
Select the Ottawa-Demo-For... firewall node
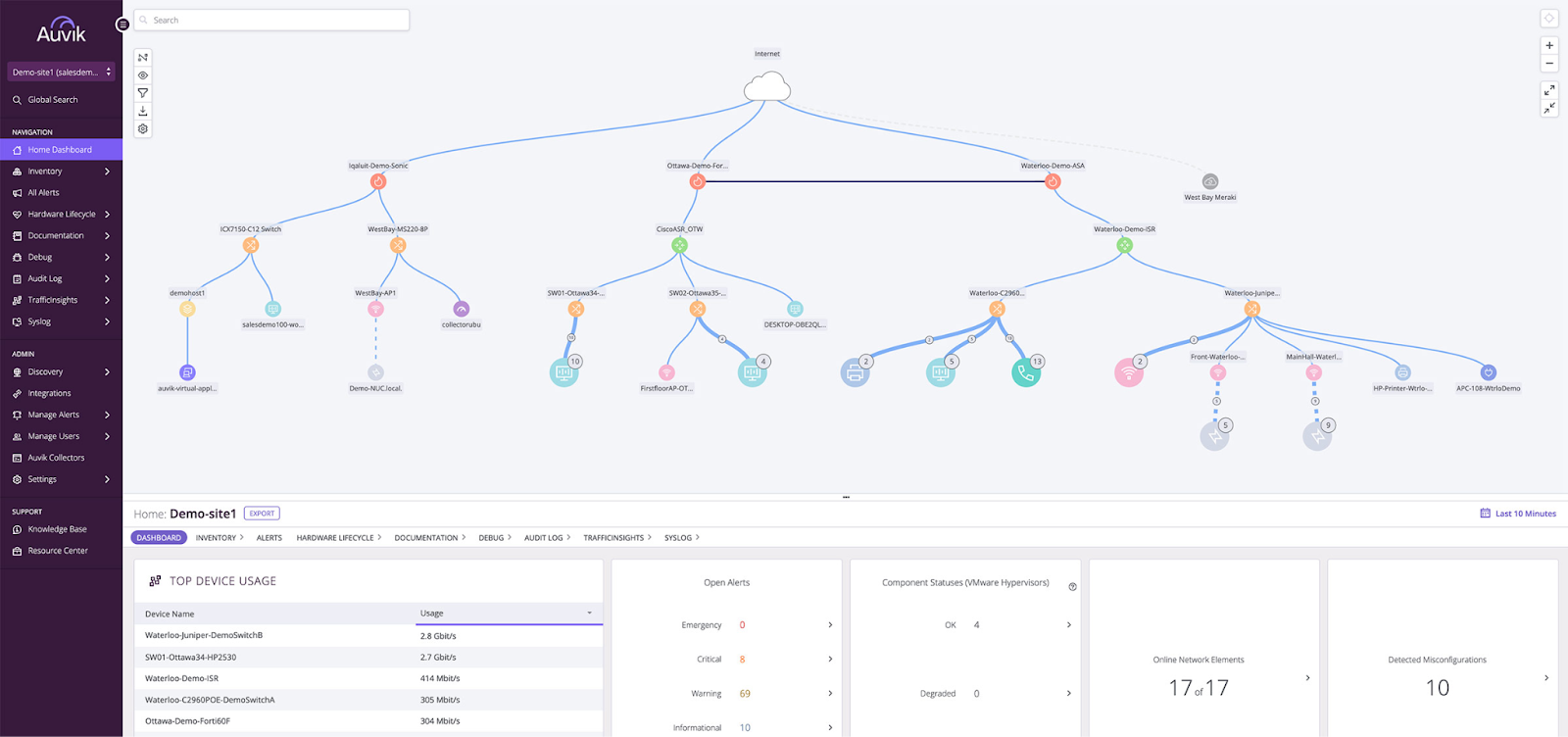698,181
